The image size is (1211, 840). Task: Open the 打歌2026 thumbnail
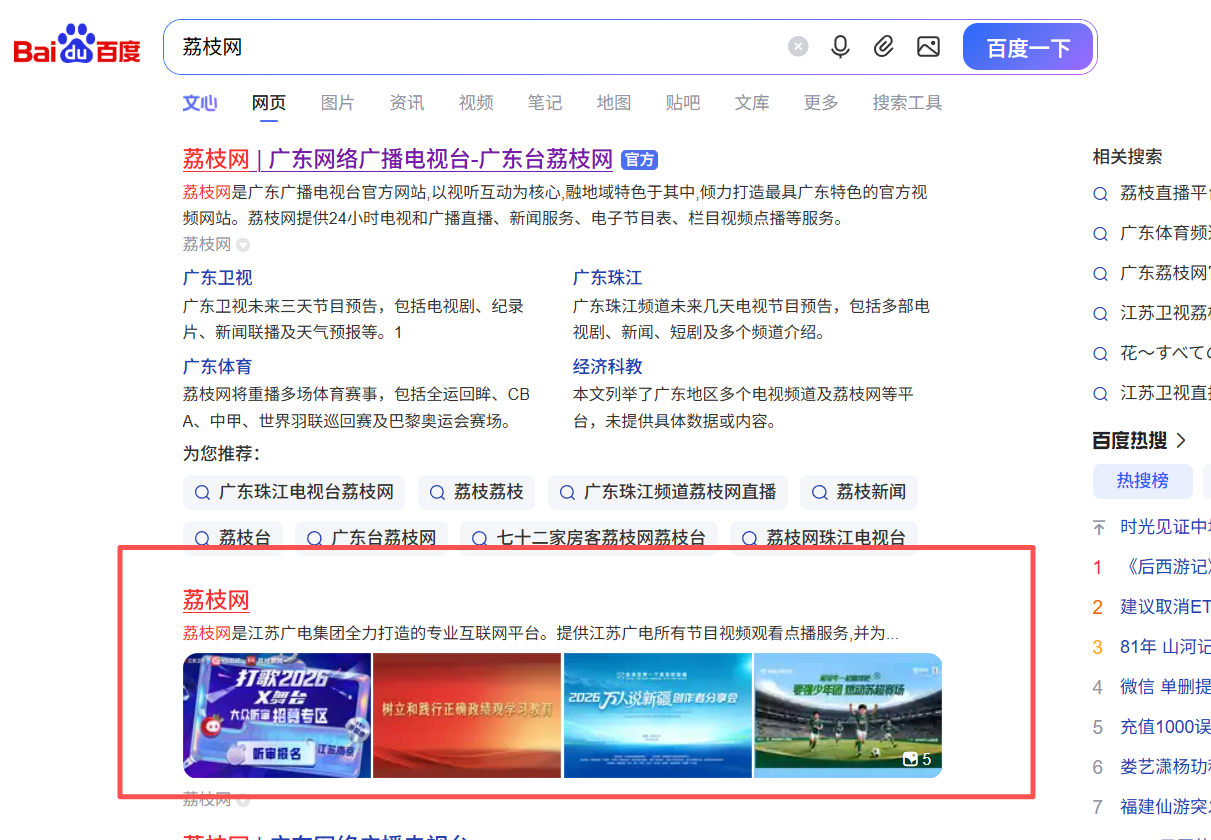tap(277, 715)
